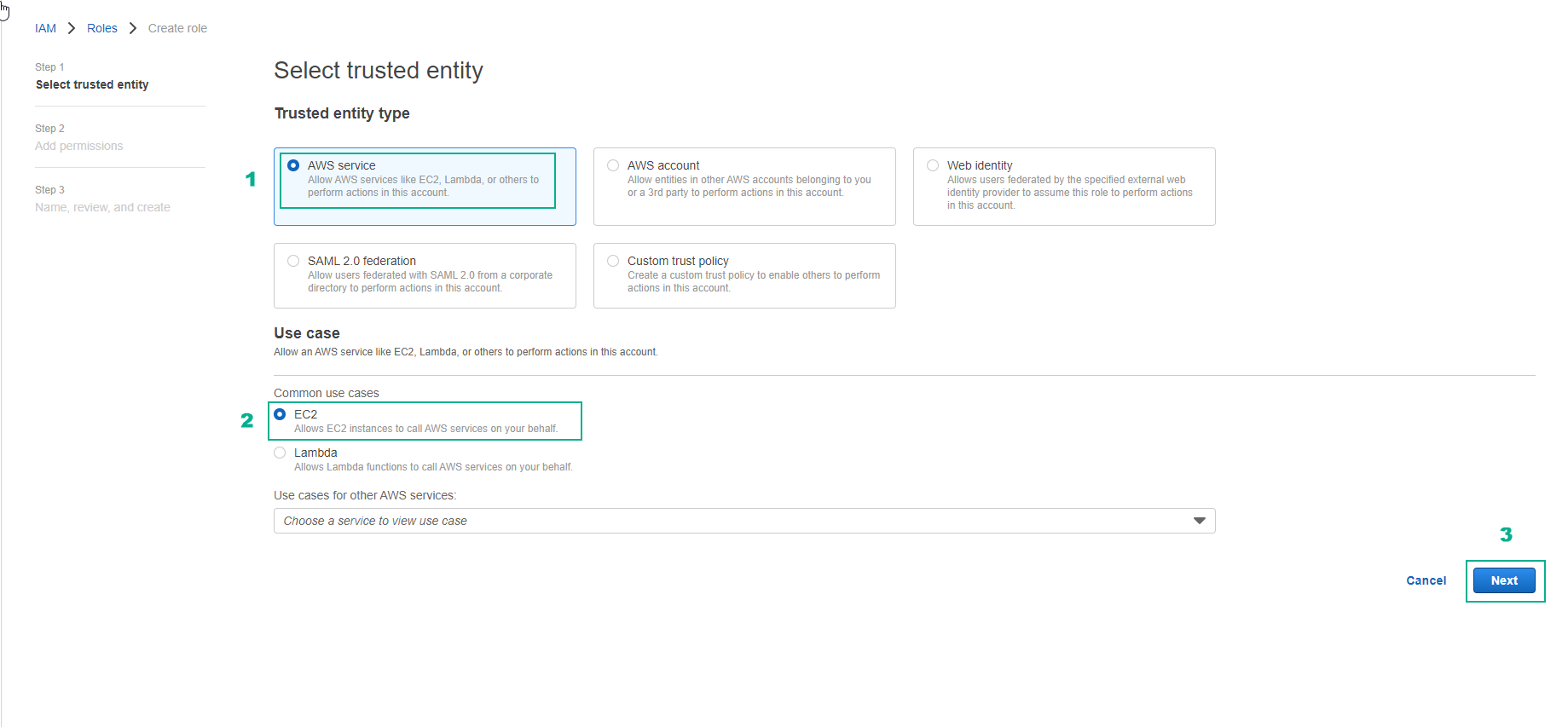
Task: Click the dropdown arrow of the service selector
Action: pyautogui.click(x=1200, y=521)
